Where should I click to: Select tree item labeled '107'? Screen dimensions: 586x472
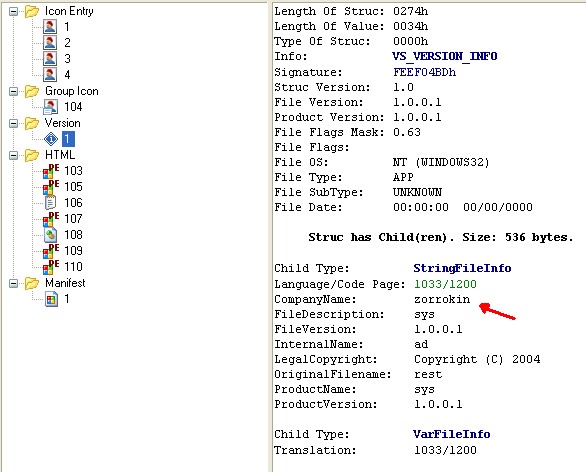pos(73,219)
